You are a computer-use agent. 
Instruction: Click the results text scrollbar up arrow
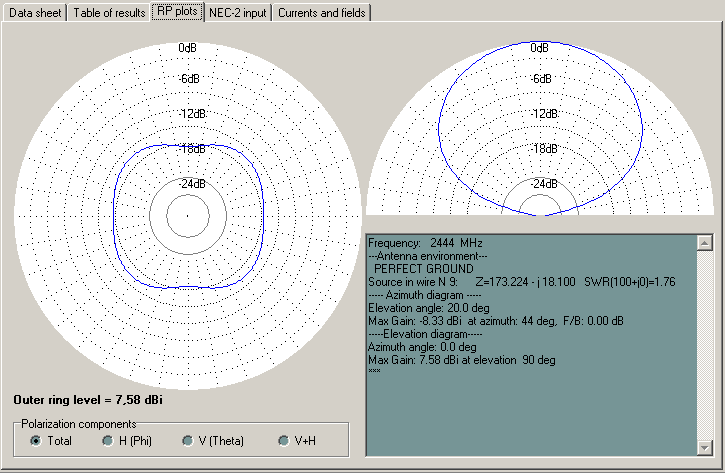(703, 243)
